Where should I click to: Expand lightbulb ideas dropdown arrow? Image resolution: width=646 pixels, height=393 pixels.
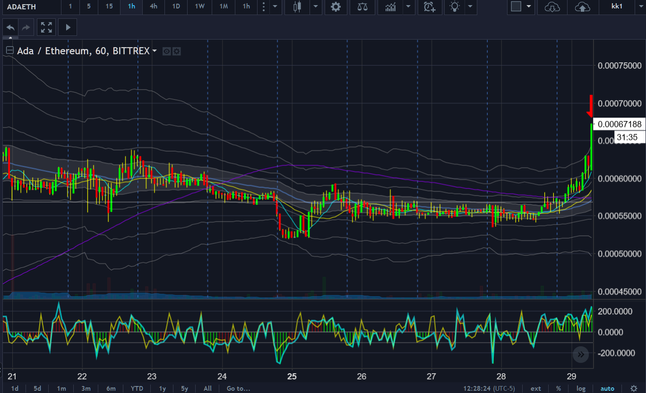point(470,7)
